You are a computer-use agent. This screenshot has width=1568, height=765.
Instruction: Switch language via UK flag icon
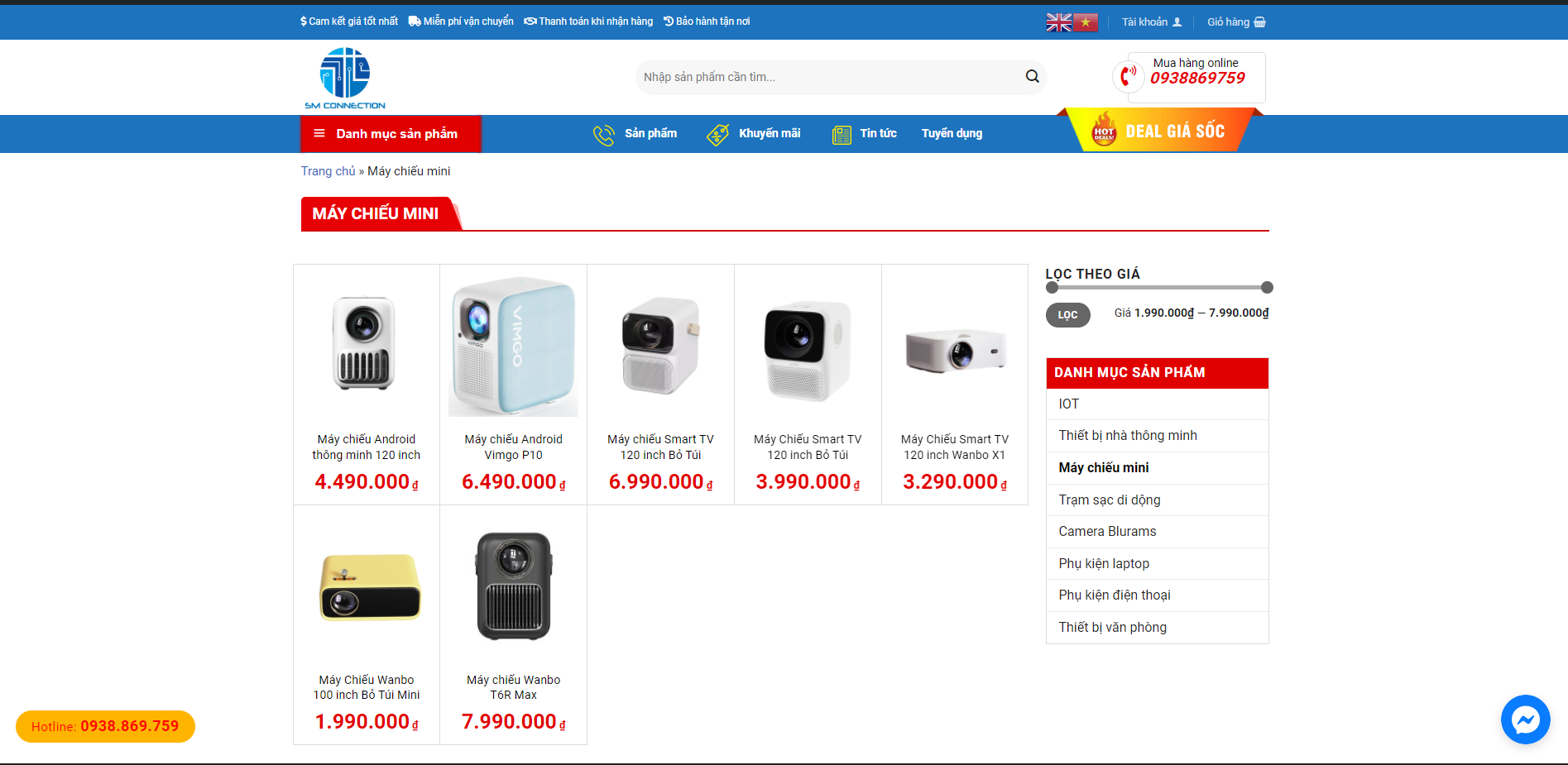tap(1058, 22)
